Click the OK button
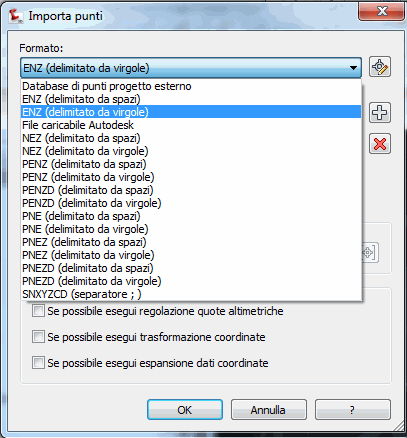Image resolution: width=407 pixels, height=438 pixels. click(x=185, y=410)
